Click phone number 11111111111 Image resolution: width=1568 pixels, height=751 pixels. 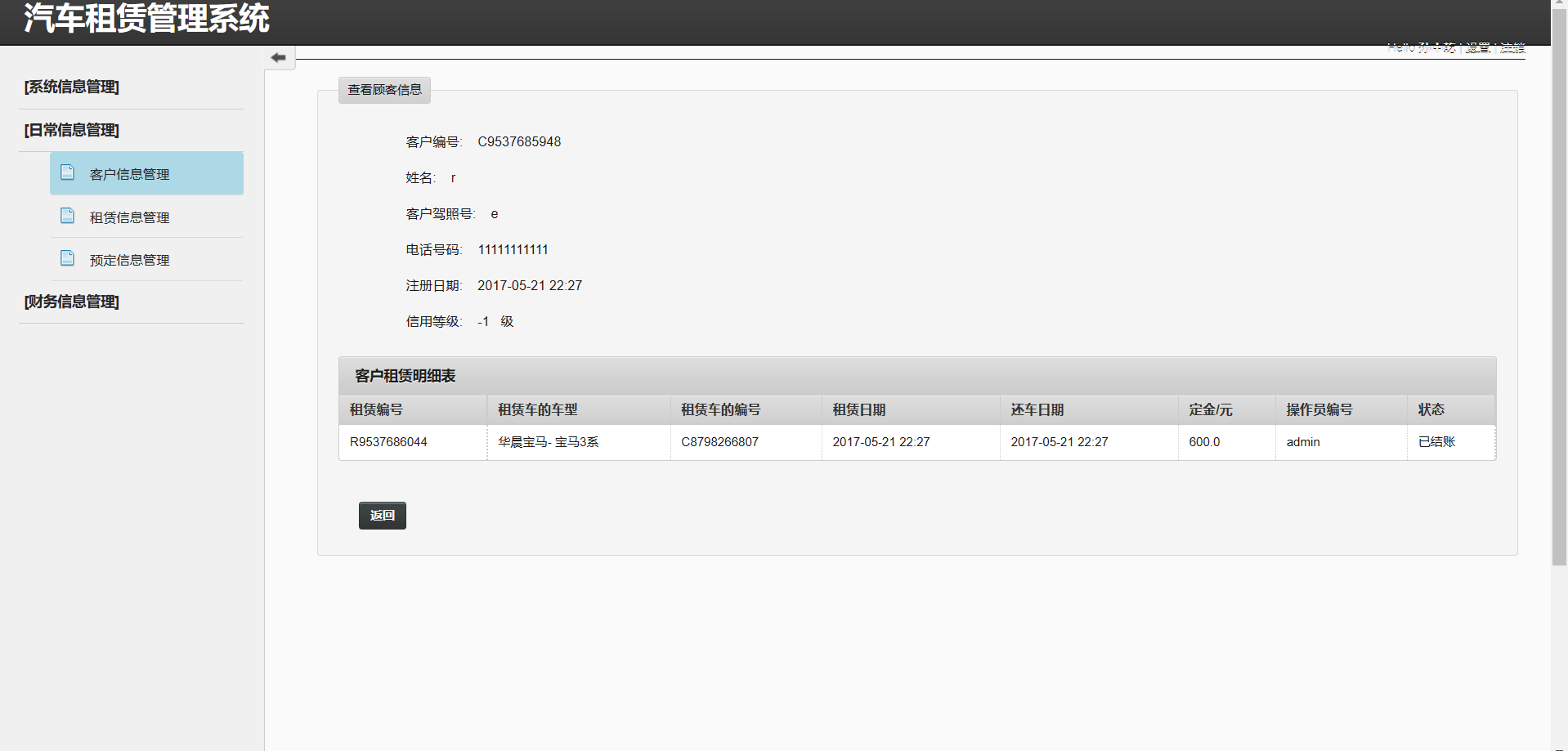513,250
